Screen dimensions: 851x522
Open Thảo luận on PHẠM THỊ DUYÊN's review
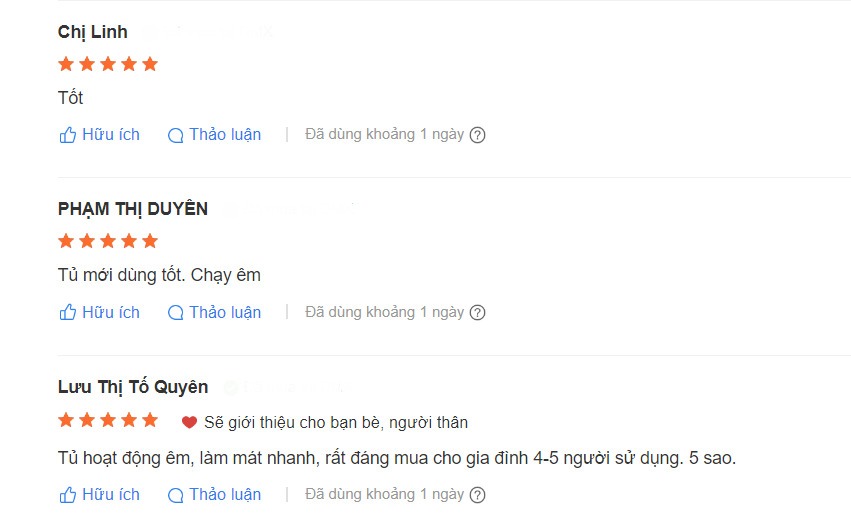pos(214,313)
